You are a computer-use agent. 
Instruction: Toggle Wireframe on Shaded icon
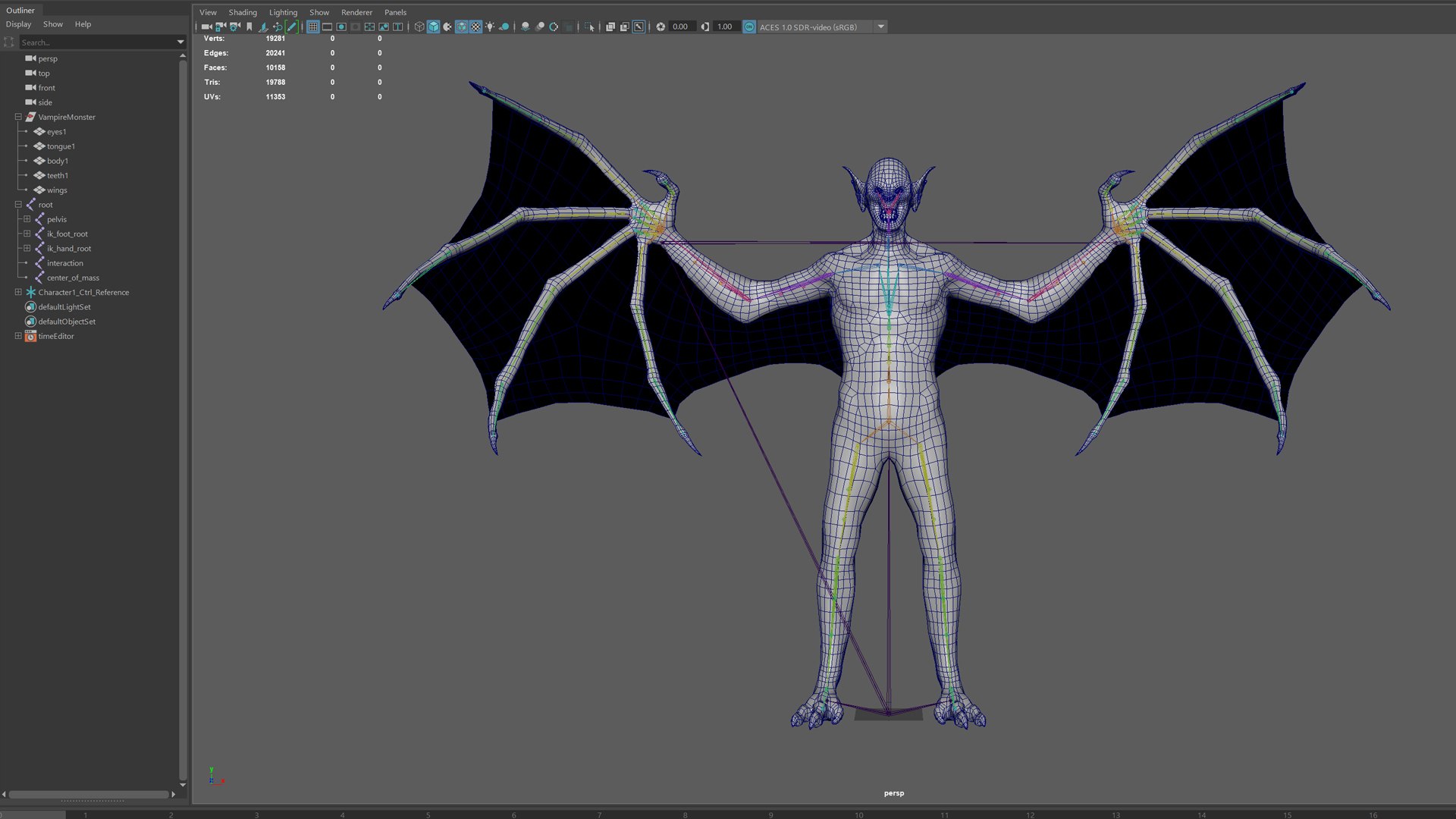[461, 27]
